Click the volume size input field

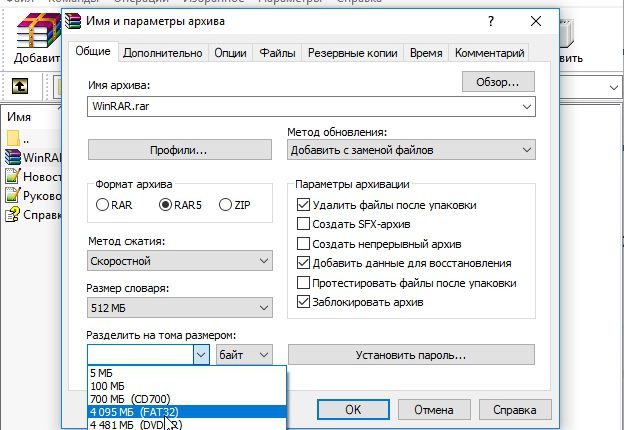click(x=140, y=354)
